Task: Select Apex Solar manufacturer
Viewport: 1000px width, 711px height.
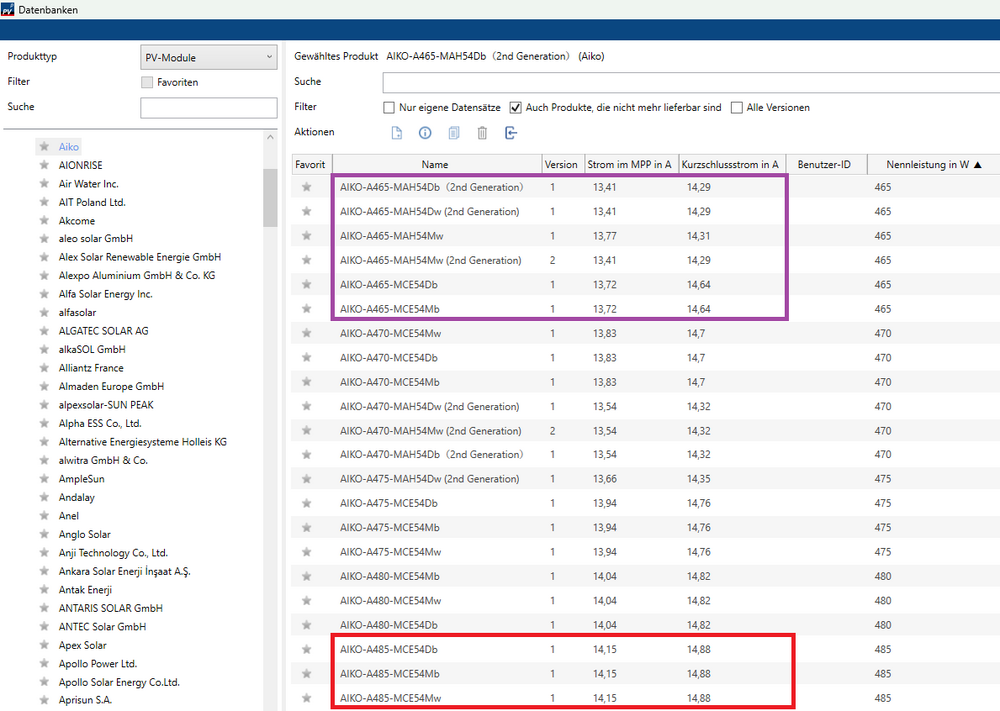Action: click(82, 645)
